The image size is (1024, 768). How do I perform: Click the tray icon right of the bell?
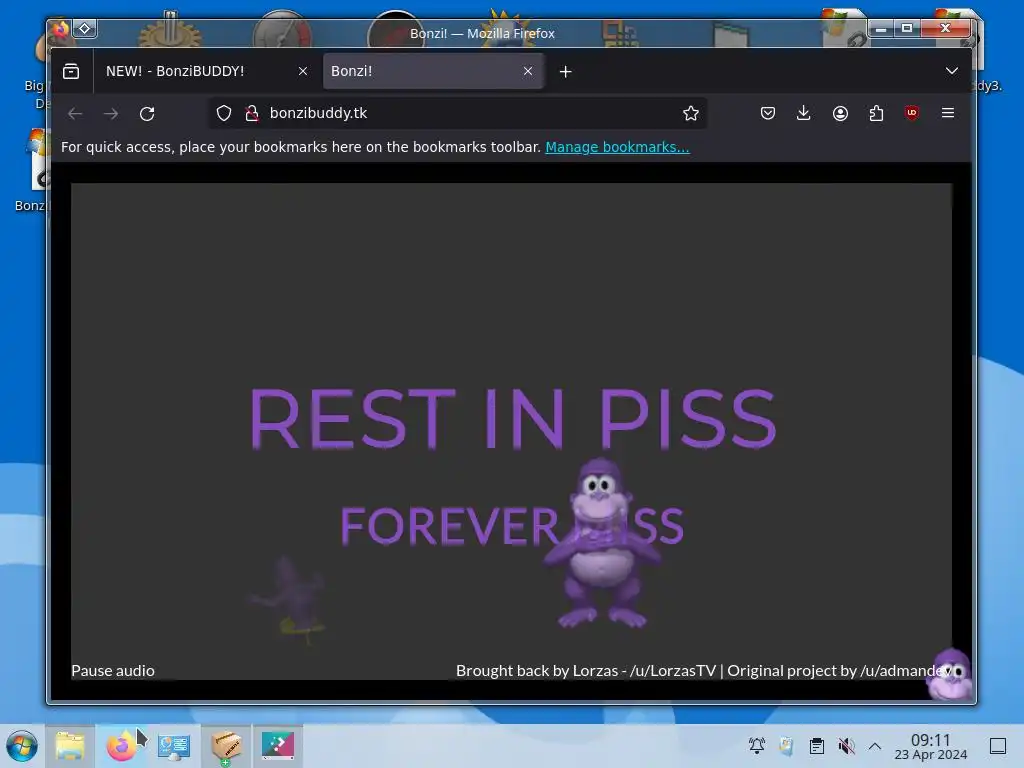click(x=786, y=746)
